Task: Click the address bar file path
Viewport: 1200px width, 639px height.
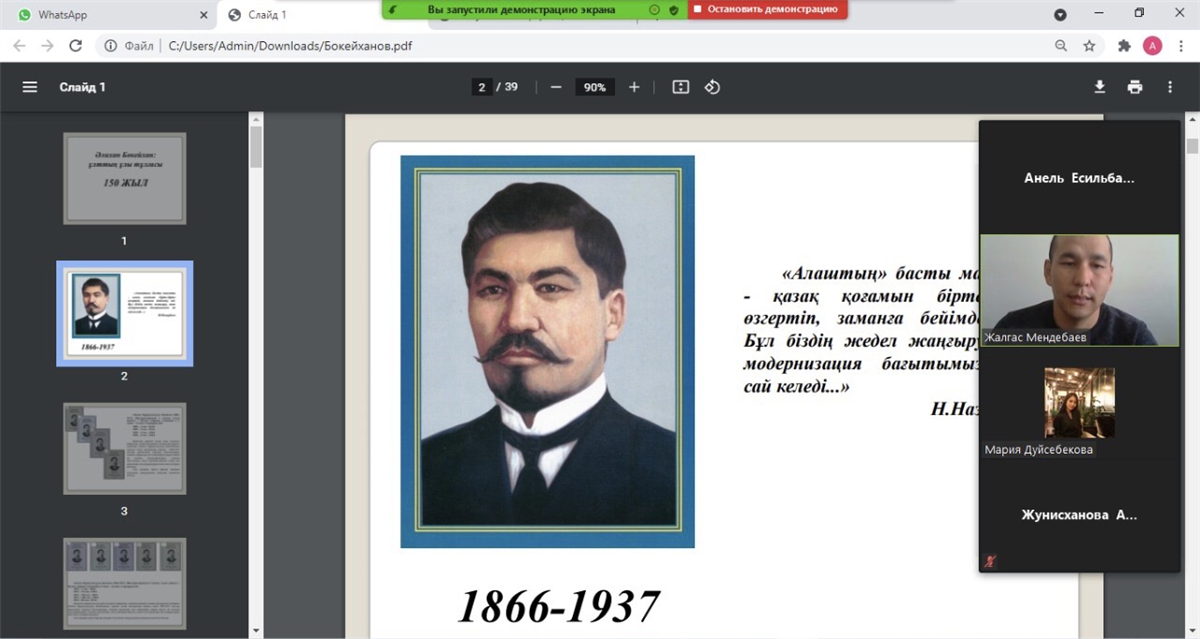Action: pos(290,45)
